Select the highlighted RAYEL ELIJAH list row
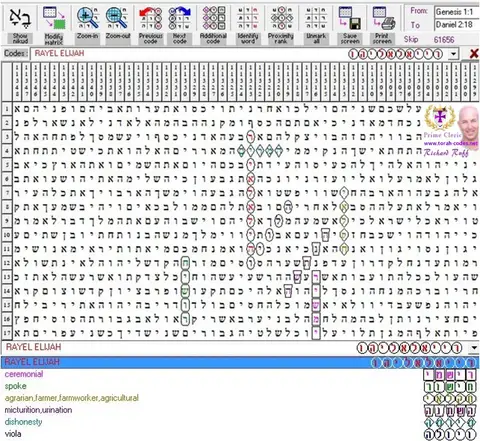The image size is (480, 441). [240, 362]
